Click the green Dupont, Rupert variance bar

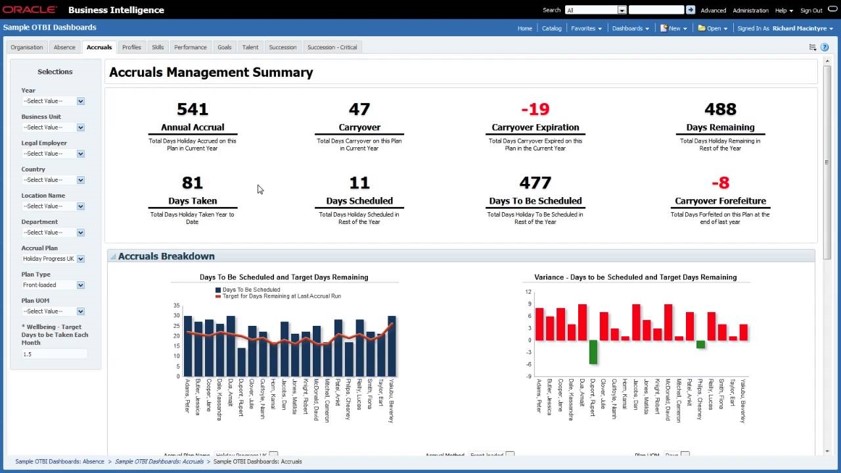point(593,352)
